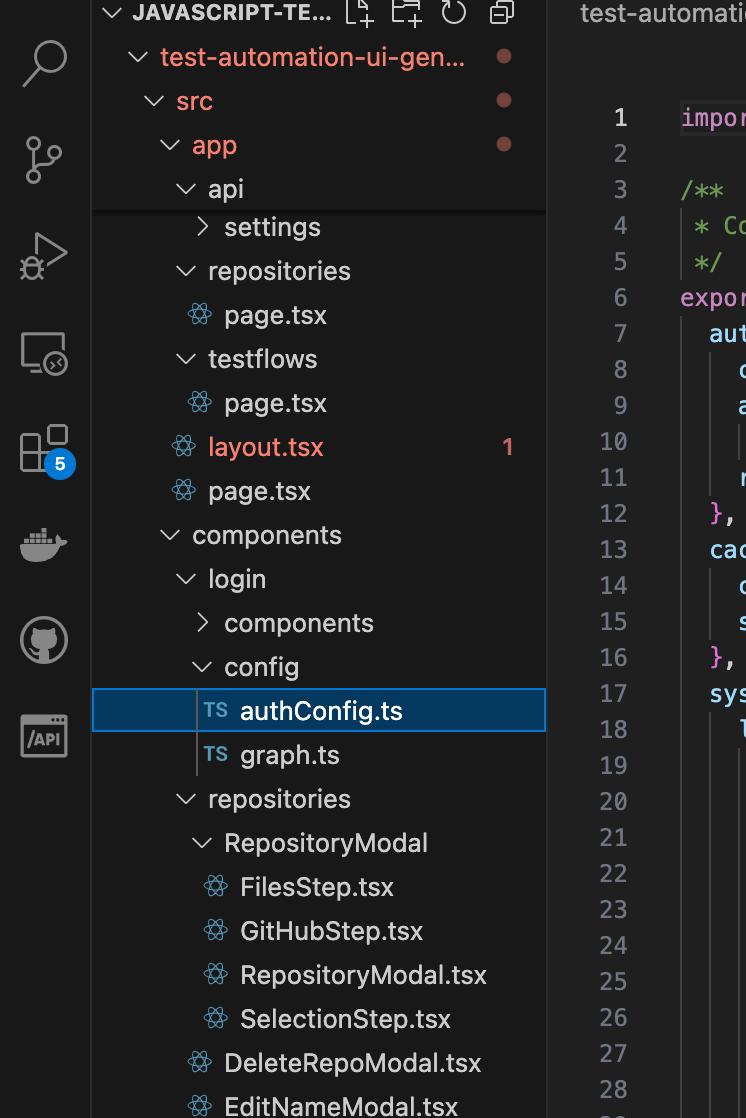Viewport: 746px width, 1118px height.
Task: Open graph.ts file
Action: coord(289,755)
